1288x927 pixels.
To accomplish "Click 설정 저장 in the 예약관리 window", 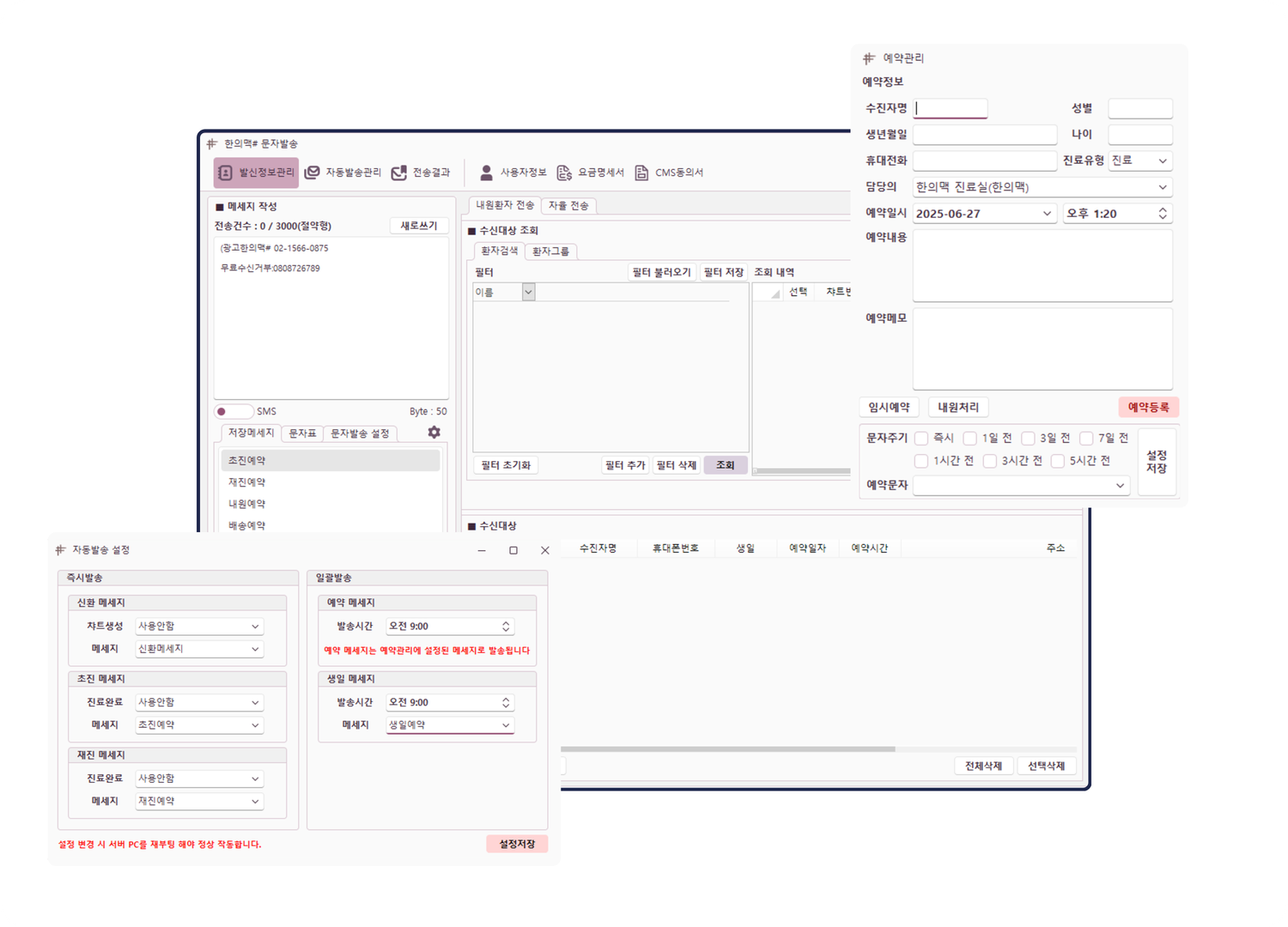I will coord(1157,462).
